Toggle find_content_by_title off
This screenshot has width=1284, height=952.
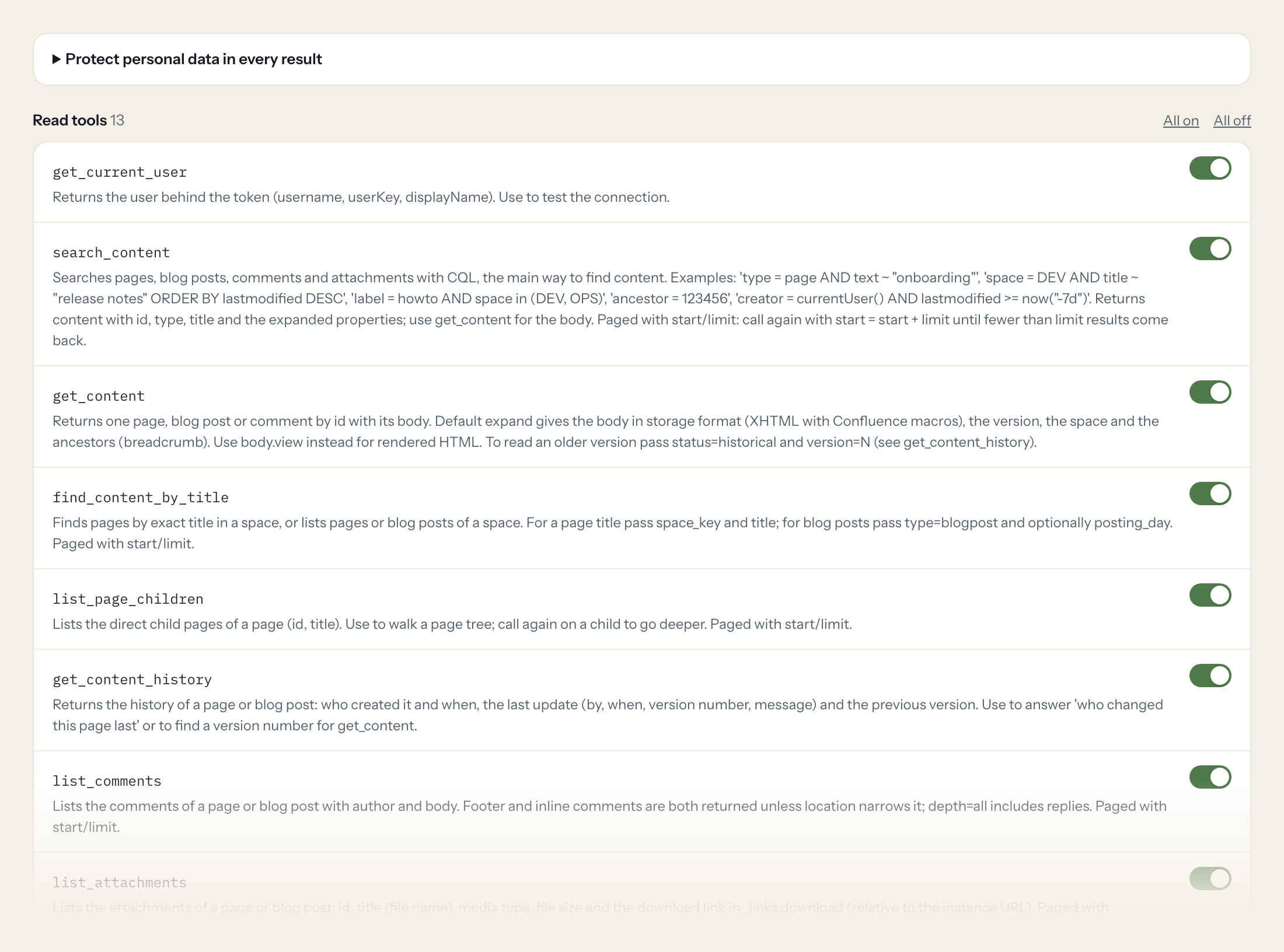(x=1210, y=494)
